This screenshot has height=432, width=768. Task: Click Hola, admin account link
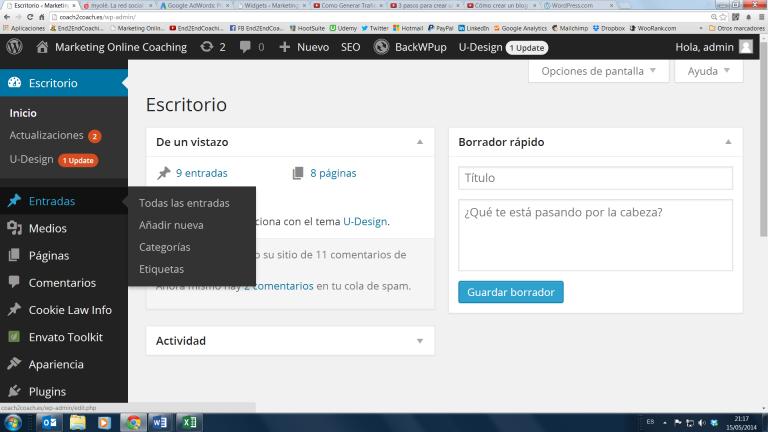pos(704,47)
